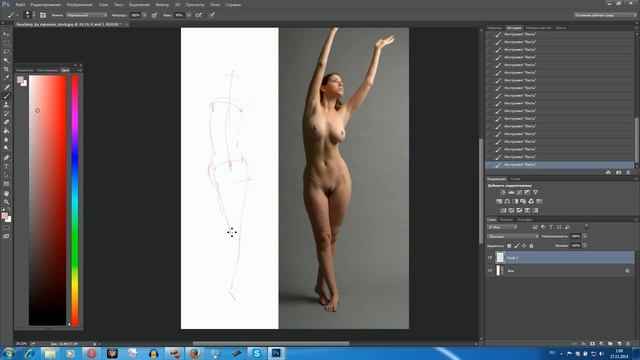Image resolution: width=640 pixels, height=360 pixels.
Task: Add a Hue/Saturation adjustment
Action: 499,201
